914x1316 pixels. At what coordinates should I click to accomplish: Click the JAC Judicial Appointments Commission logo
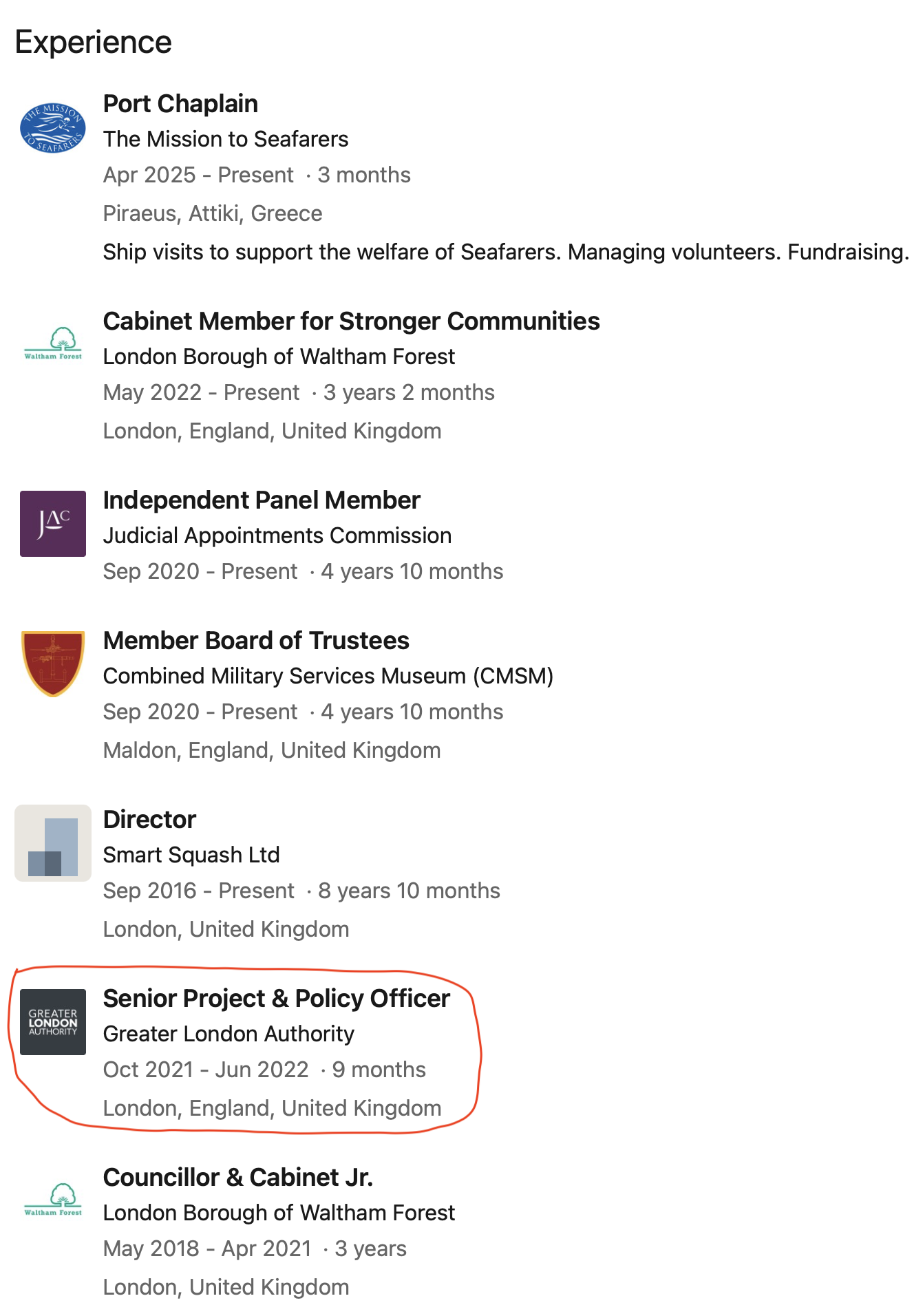click(53, 524)
